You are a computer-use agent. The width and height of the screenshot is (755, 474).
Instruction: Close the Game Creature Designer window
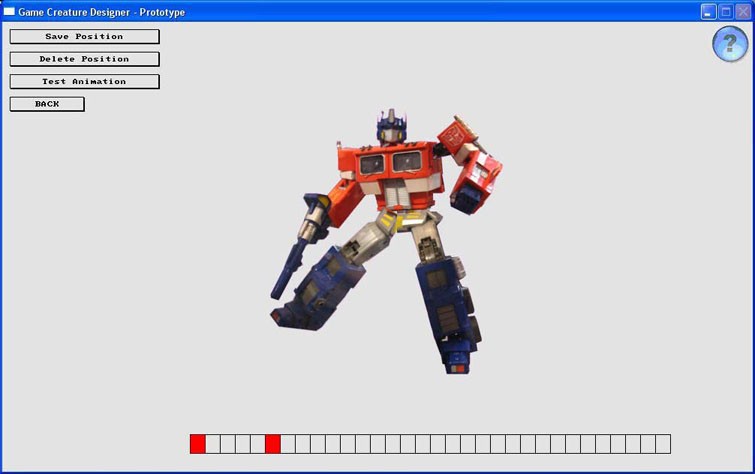pos(743,12)
